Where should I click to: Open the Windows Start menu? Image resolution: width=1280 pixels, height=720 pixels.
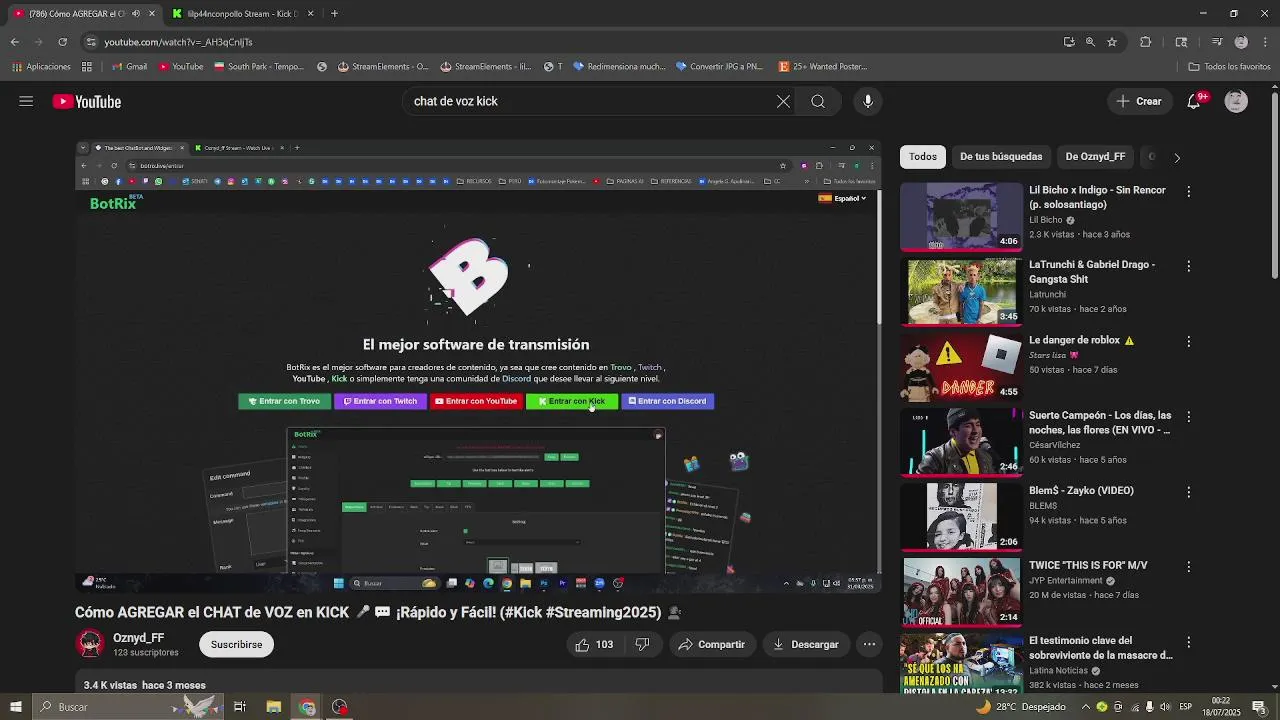tap(15, 707)
